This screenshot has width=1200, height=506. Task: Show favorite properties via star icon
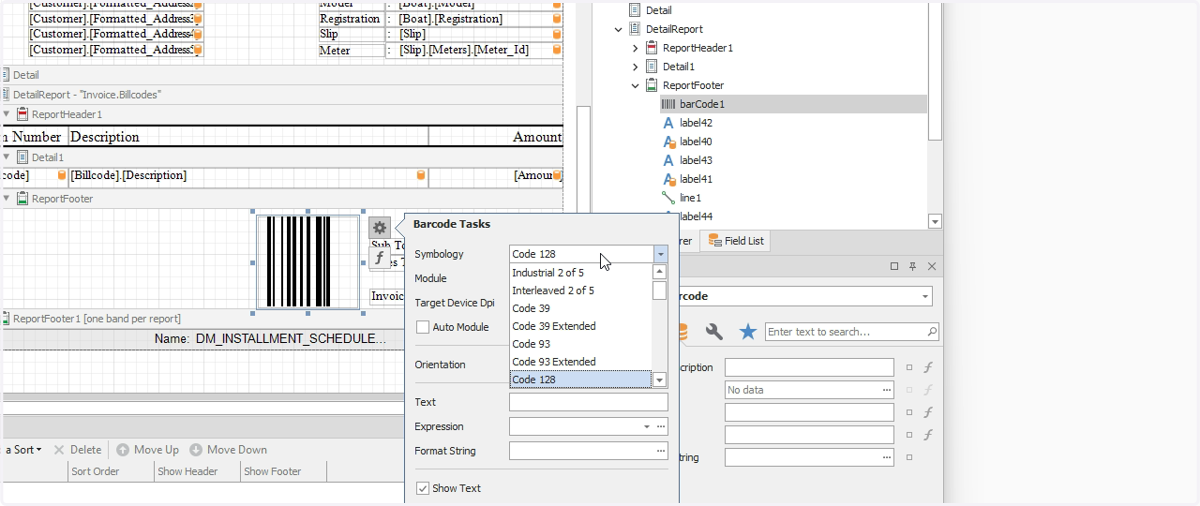coord(747,332)
